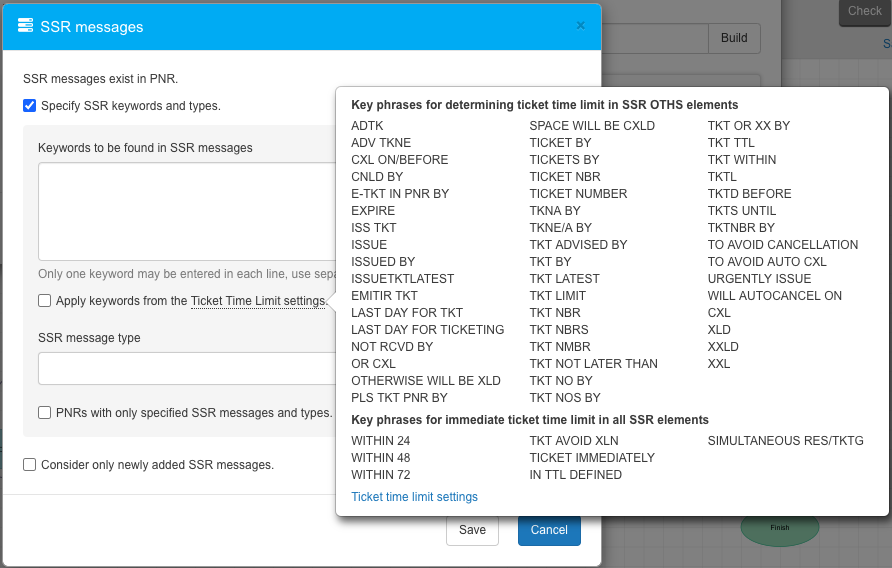Screen dimensions: 892x568
Task: Uncheck Specify SSR keywords and types
Action: tap(30, 105)
